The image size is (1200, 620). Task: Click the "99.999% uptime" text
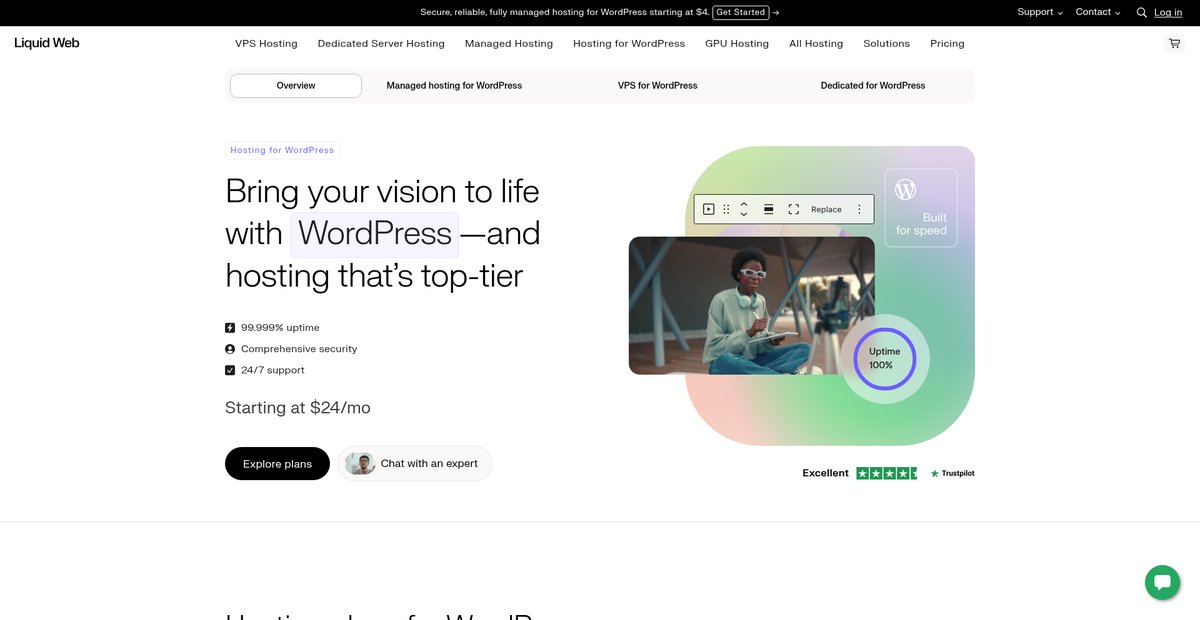(280, 328)
